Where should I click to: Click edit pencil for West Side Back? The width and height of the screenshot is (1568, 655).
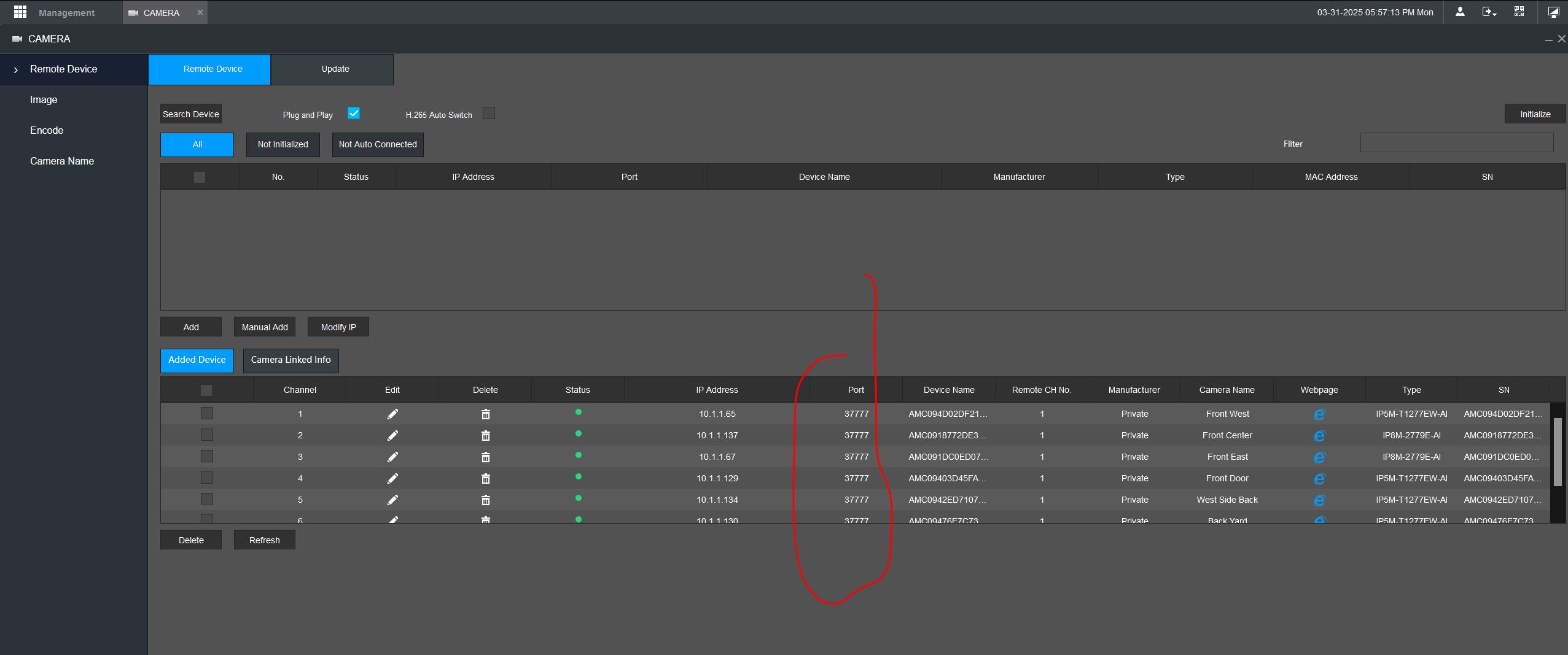click(x=392, y=500)
